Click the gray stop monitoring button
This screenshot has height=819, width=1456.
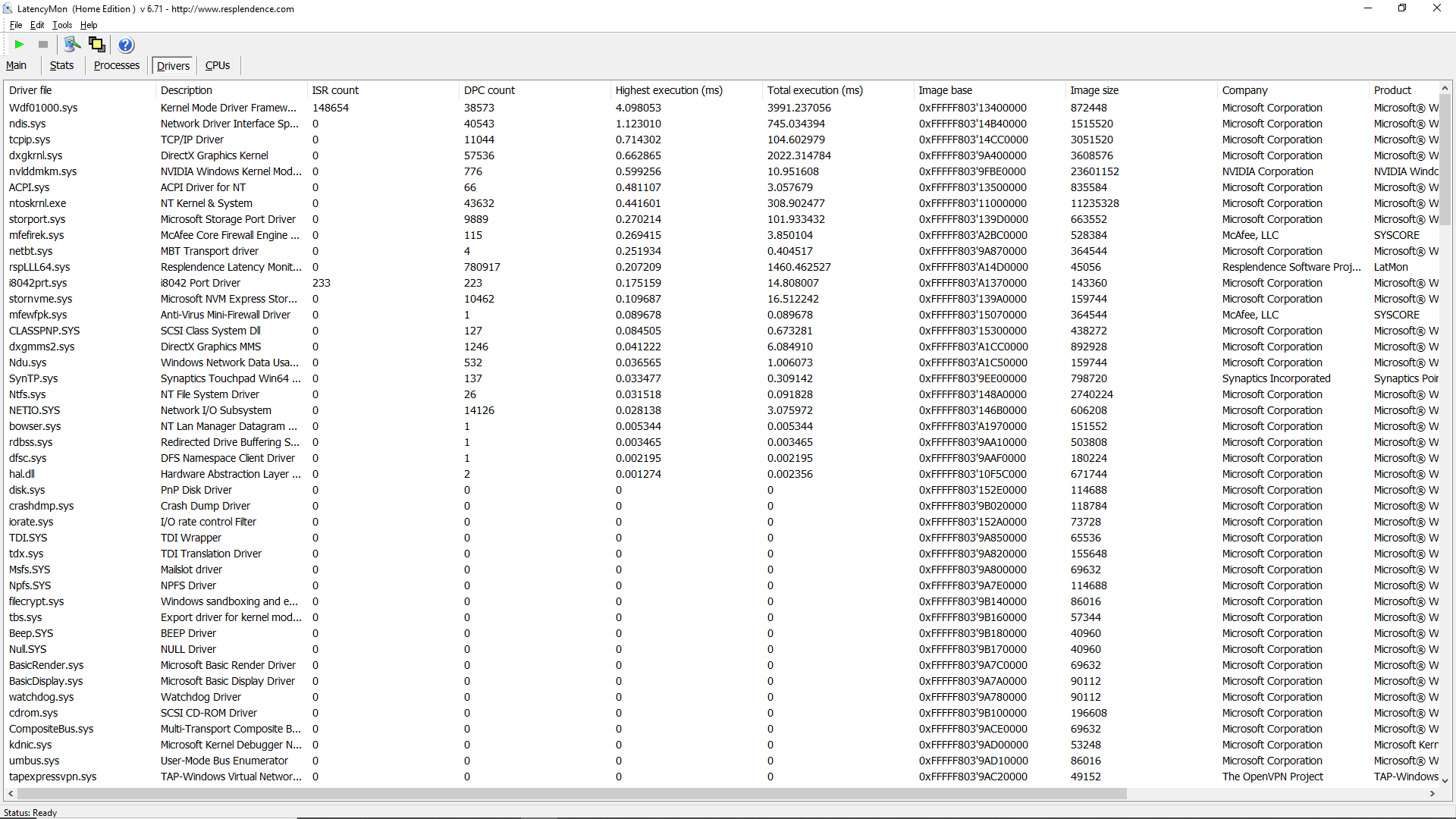tap(43, 45)
